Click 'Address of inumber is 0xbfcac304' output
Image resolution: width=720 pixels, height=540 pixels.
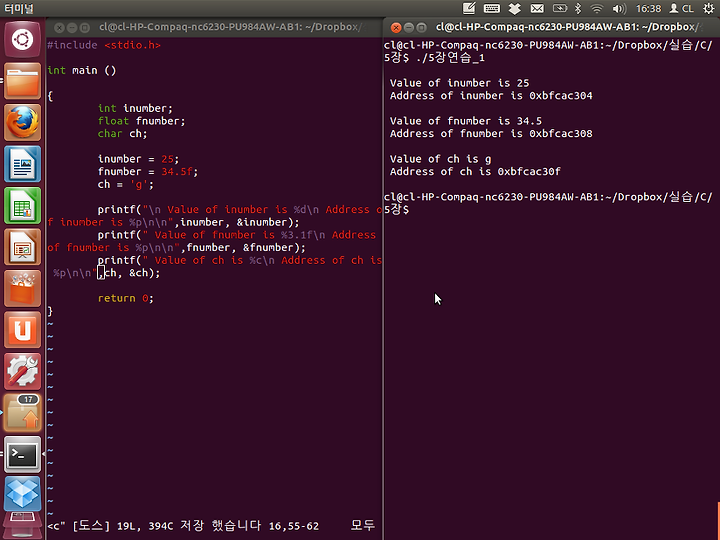coord(491,96)
